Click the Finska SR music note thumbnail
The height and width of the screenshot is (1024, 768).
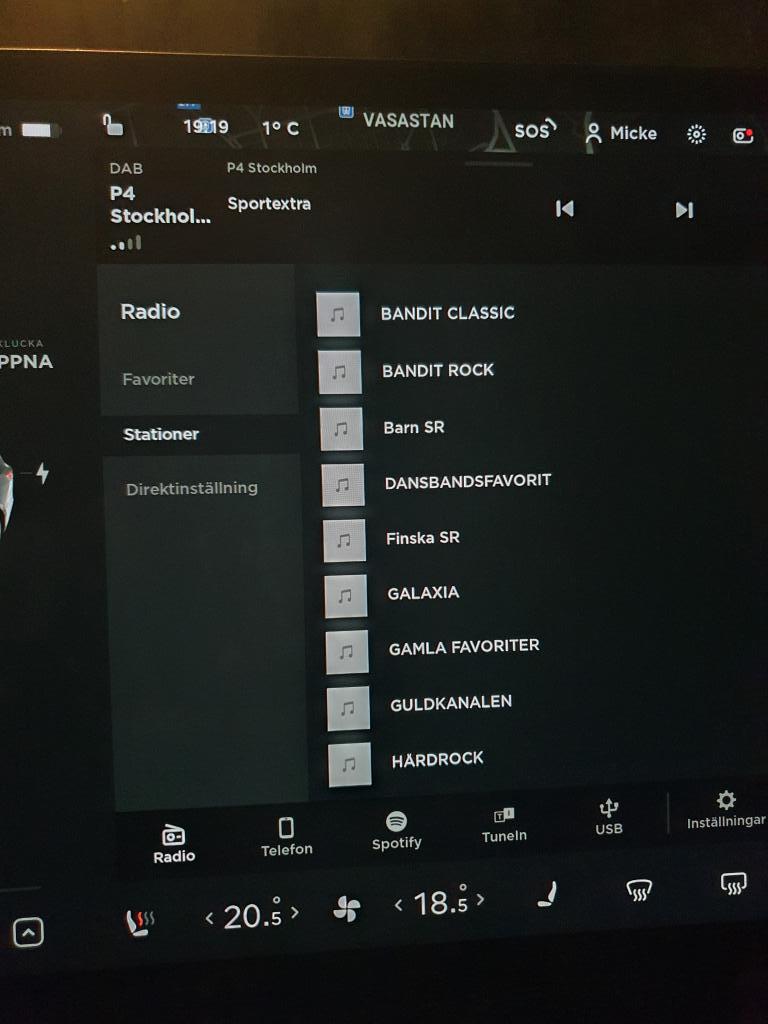pos(344,541)
